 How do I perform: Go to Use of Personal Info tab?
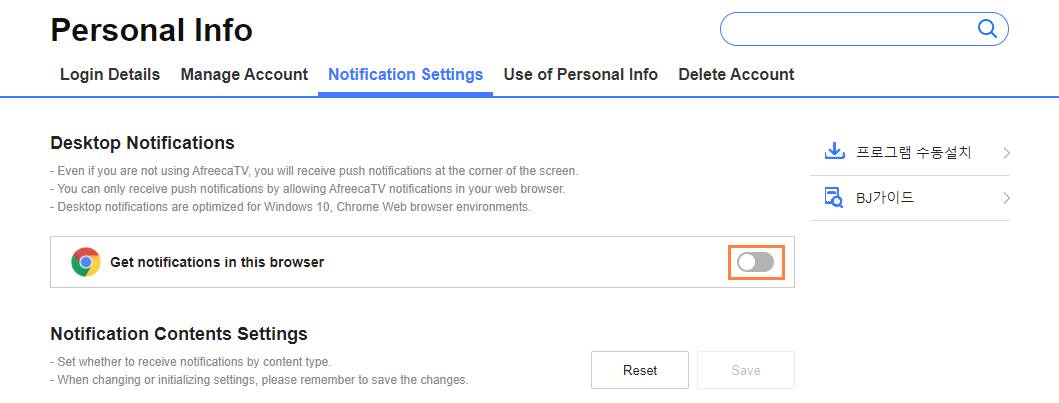[581, 74]
